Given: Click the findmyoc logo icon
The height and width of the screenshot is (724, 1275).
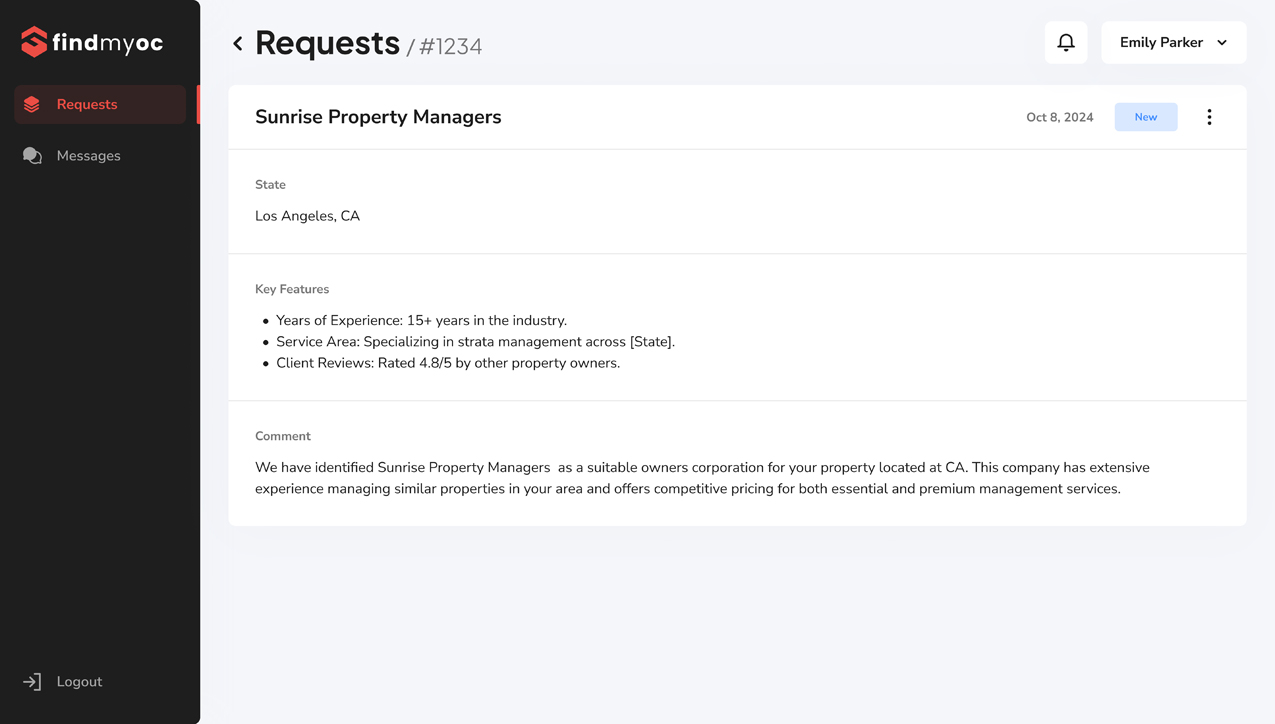Looking at the screenshot, I should 34,42.
